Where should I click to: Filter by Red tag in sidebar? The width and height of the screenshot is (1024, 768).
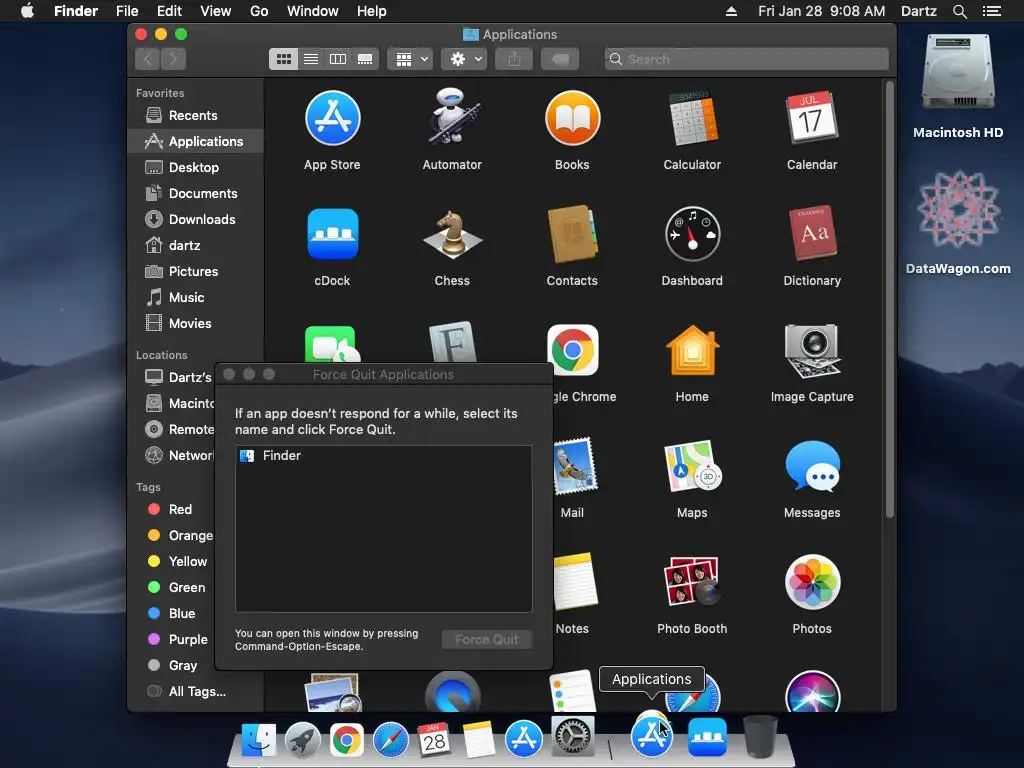point(171,509)
